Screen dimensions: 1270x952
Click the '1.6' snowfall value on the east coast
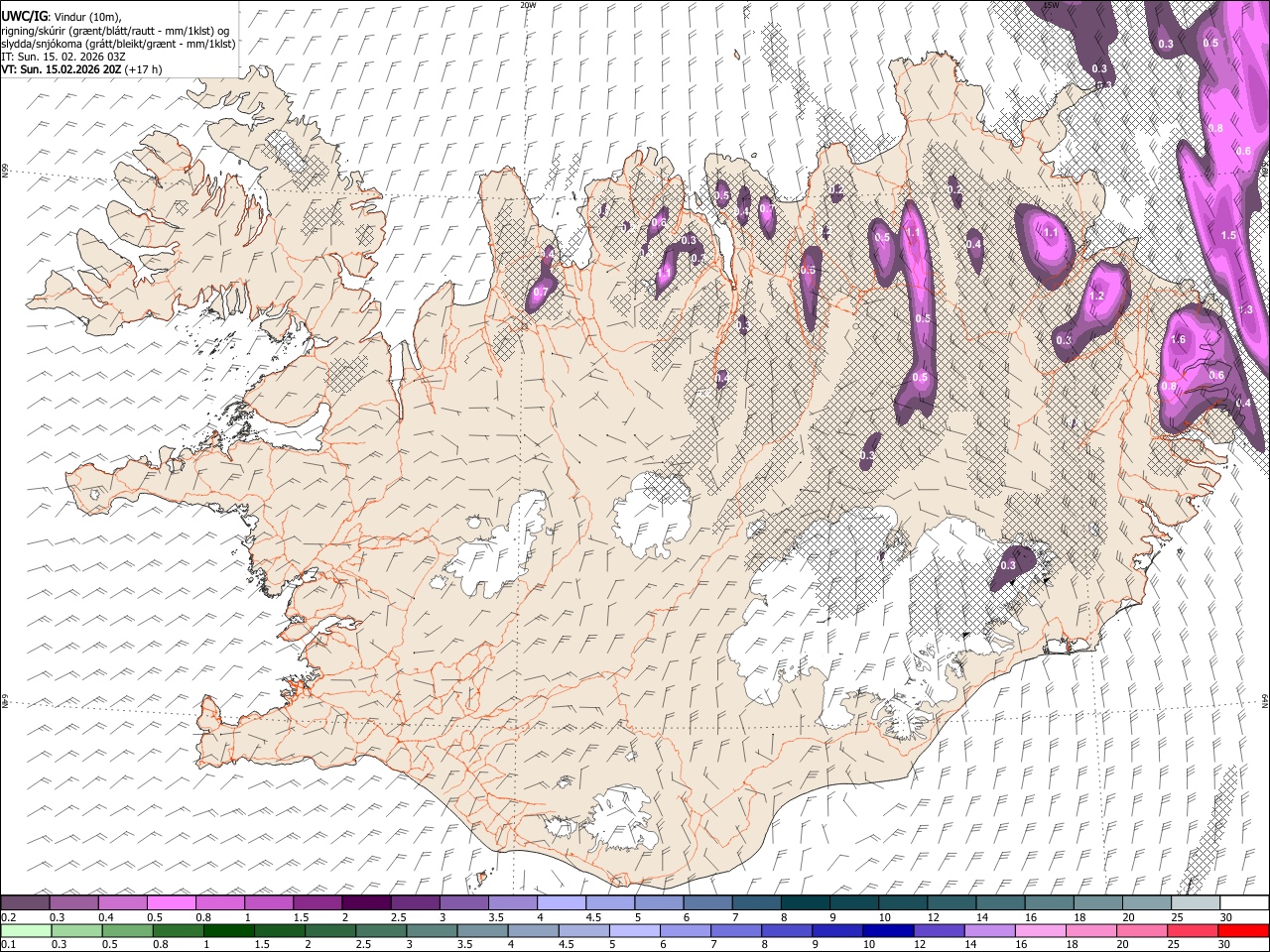pos(1179,340)
